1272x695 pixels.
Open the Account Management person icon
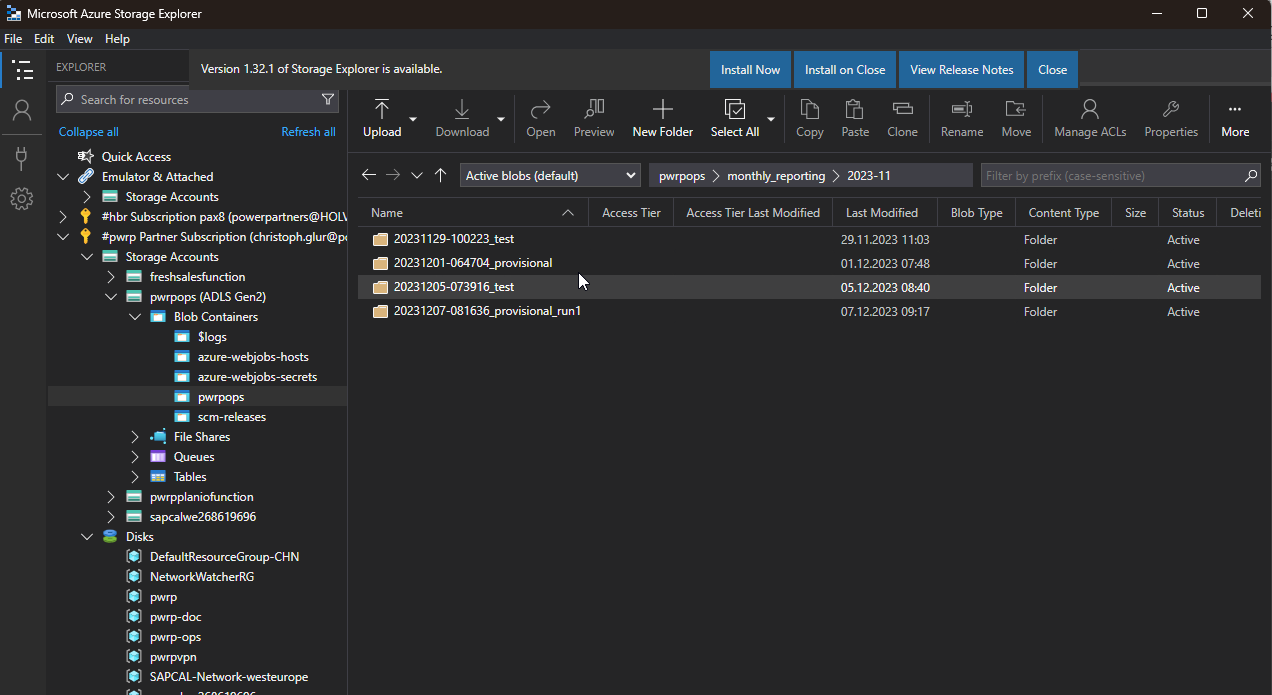point(22,111)
